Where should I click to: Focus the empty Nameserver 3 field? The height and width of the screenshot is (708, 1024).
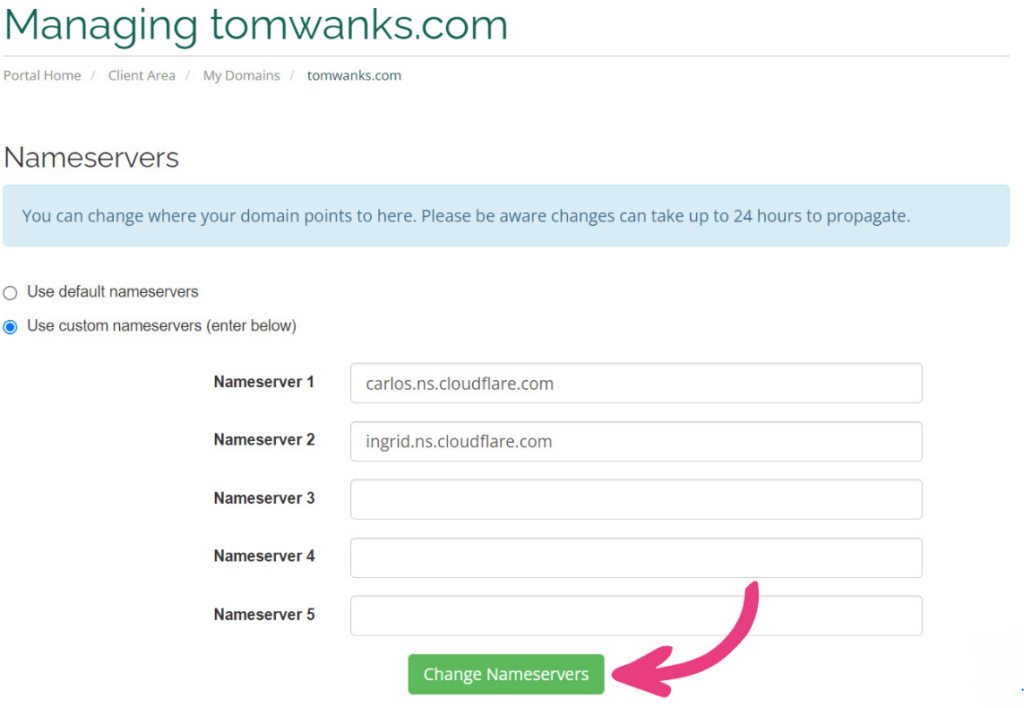(x=635, y=498)
